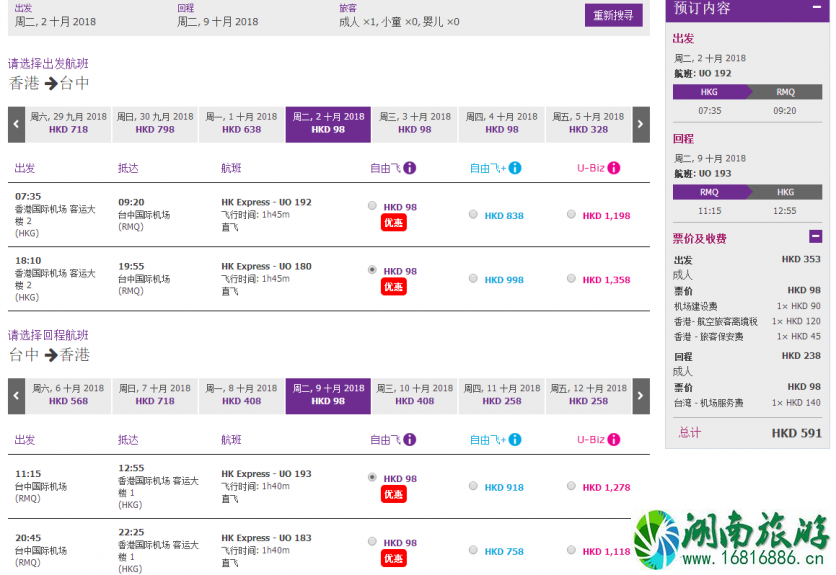Image resolution: width=836 pixels, height=575 pixels.
Task: Click HK Express - UO 192 flight text
Action: pyautogui.click(x=266, y=202)
